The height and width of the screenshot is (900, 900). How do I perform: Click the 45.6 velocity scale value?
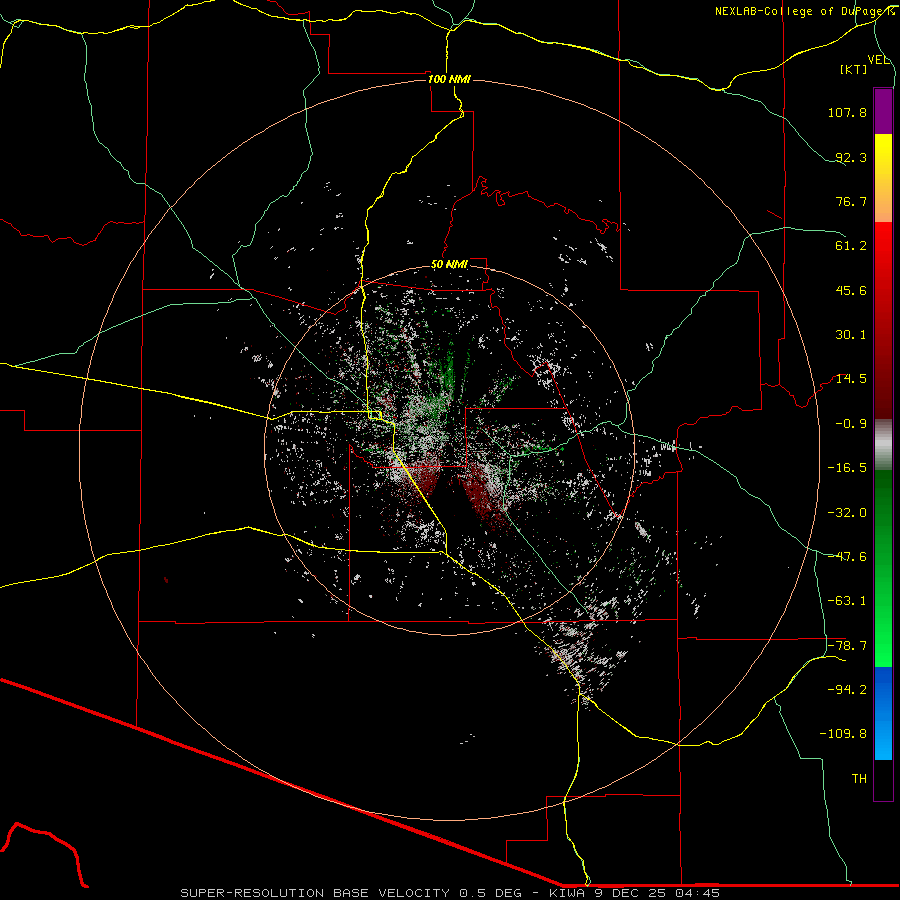[851, 290]
